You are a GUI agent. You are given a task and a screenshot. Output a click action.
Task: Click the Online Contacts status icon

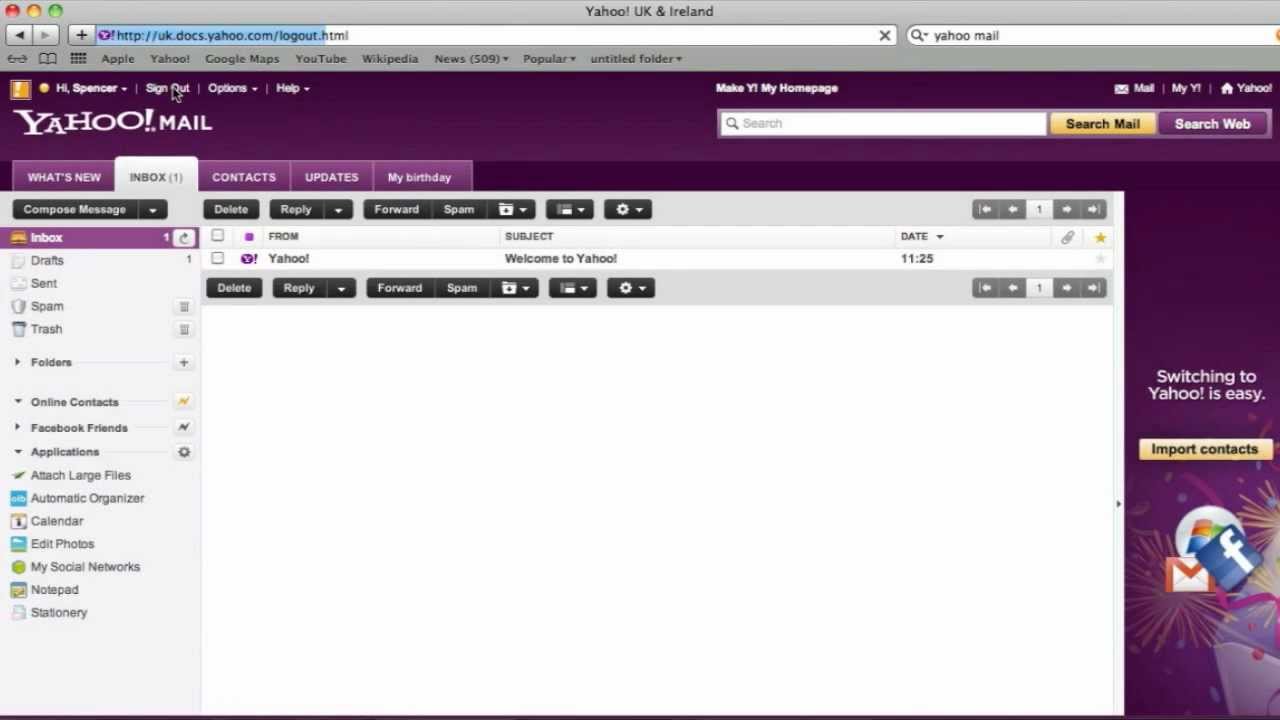183,402
